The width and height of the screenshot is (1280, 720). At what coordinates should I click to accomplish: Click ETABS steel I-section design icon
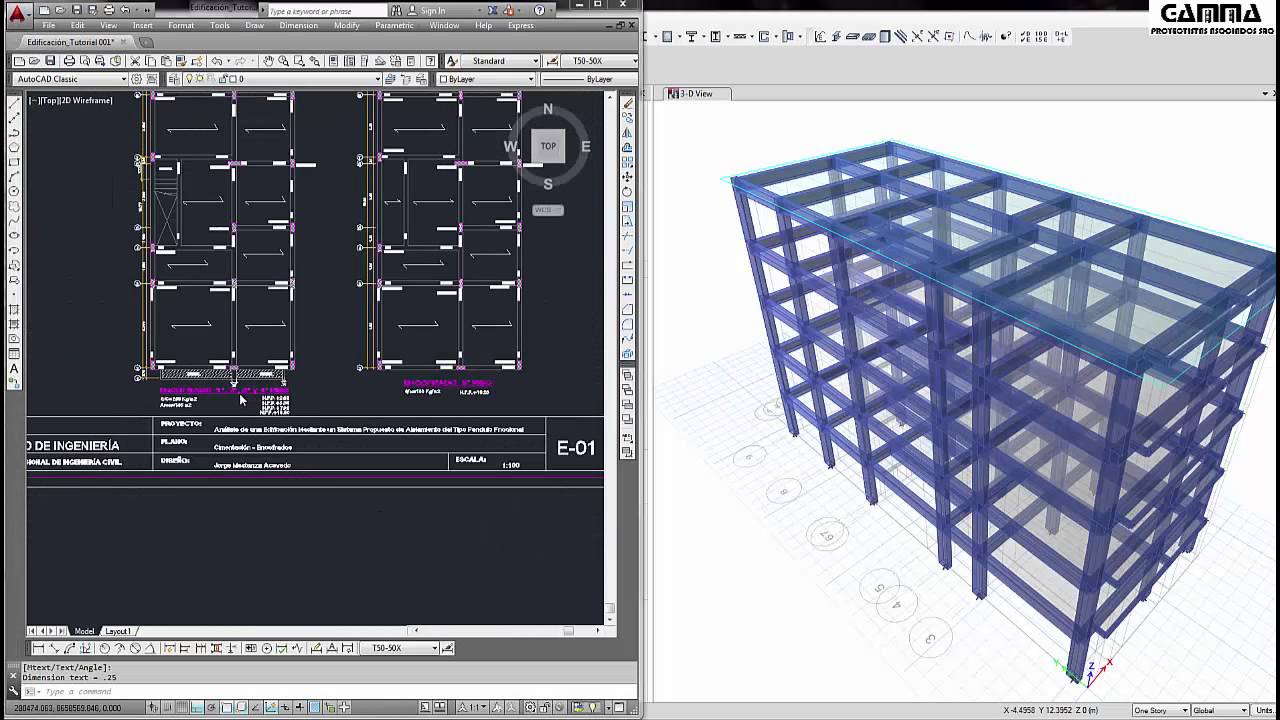pyautogui.click(x=715, y=37)
